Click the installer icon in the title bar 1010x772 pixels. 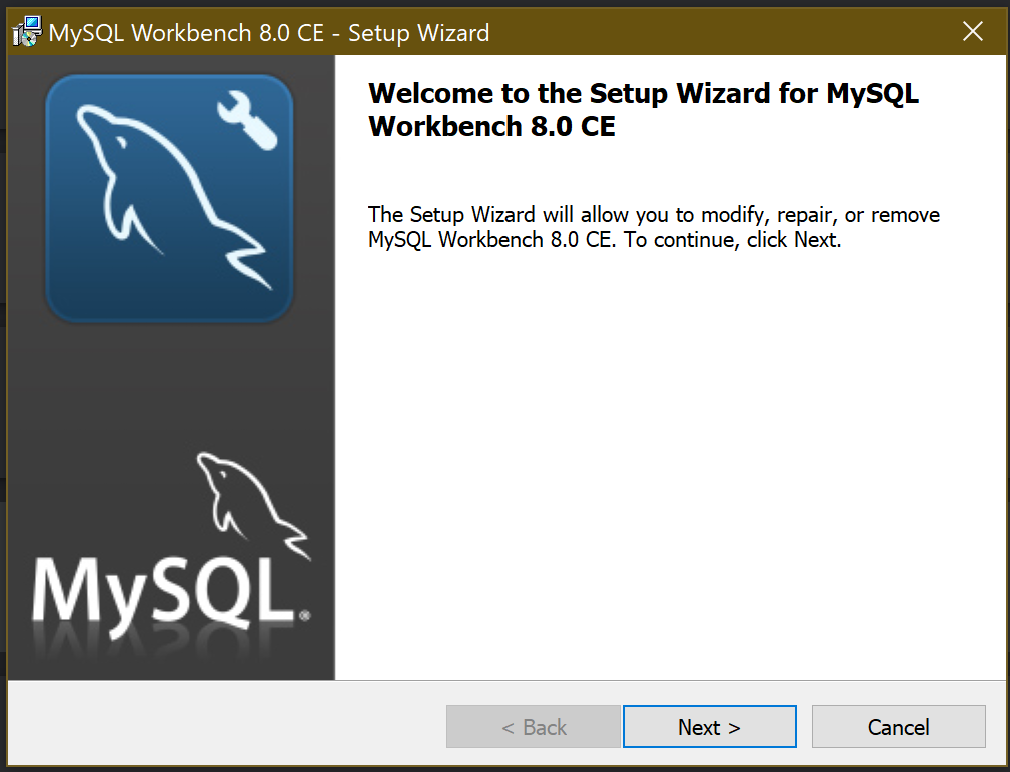[27, 32]
